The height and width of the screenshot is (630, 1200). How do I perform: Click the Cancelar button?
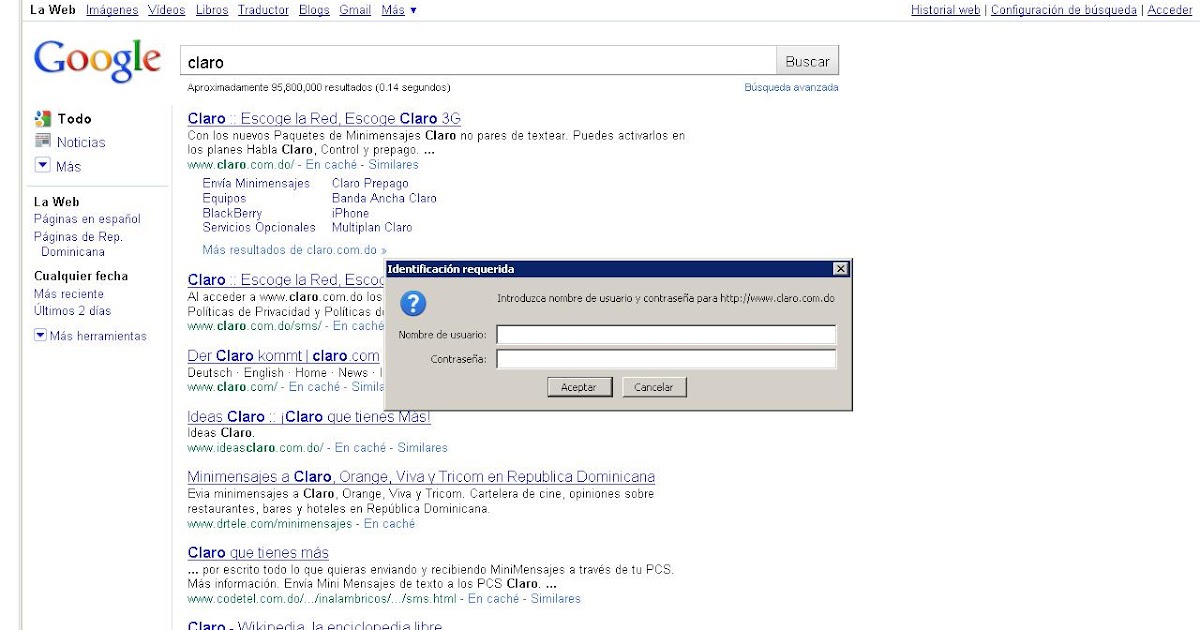coord(654,387)
